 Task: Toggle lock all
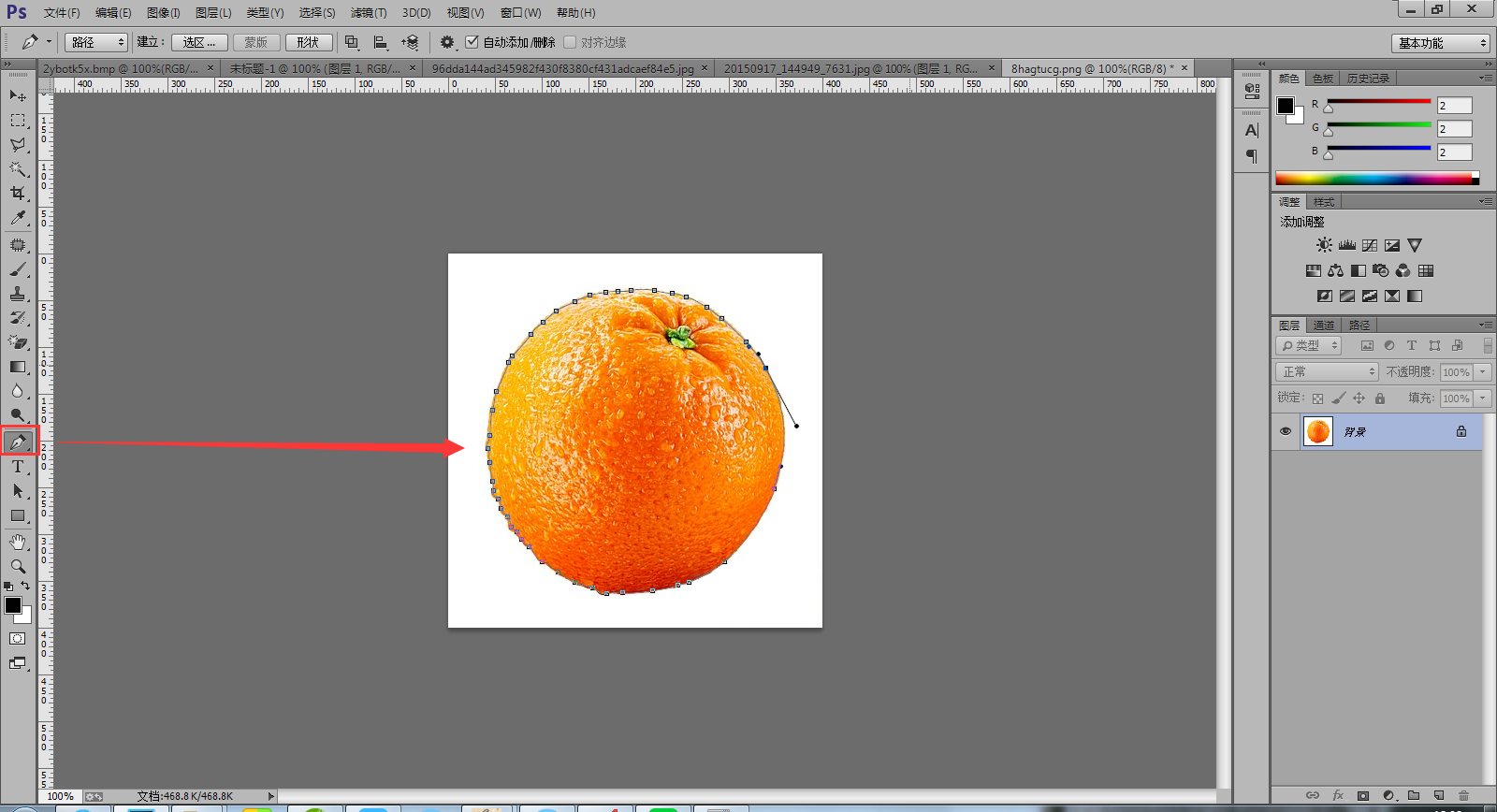click(x=1379, y=399)
